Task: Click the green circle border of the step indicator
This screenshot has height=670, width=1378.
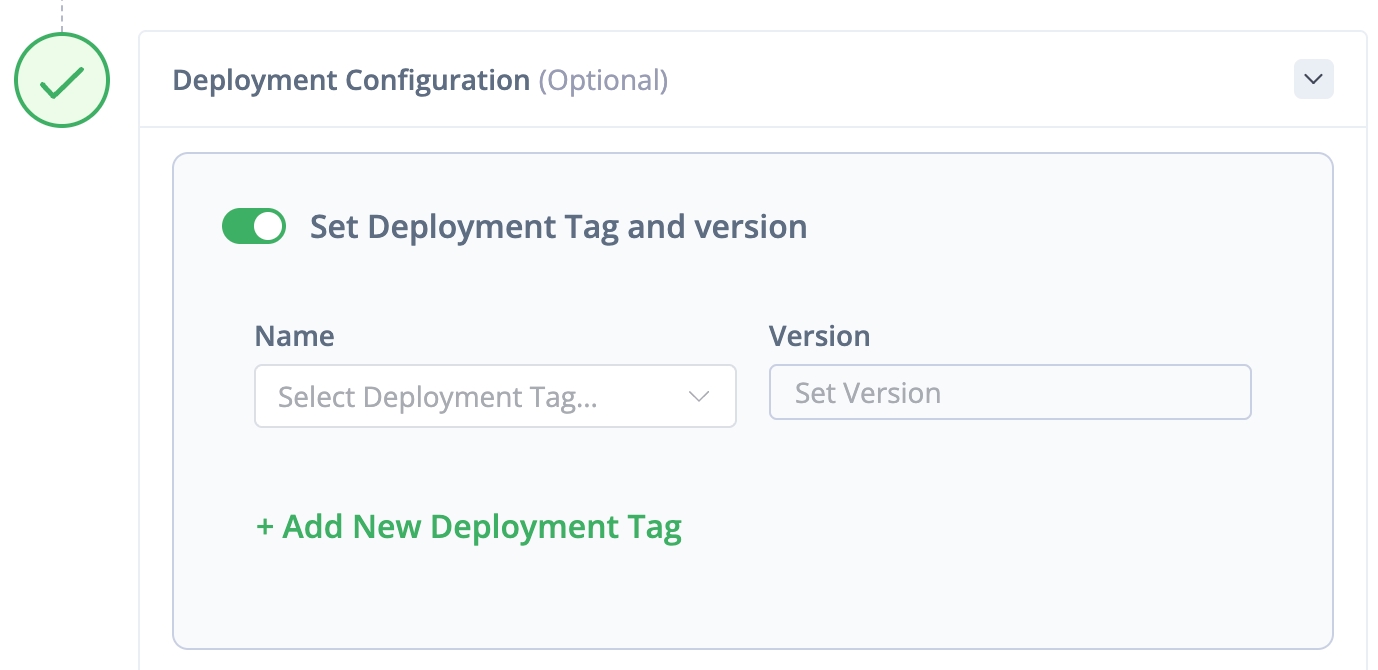Action: [17, 81]
